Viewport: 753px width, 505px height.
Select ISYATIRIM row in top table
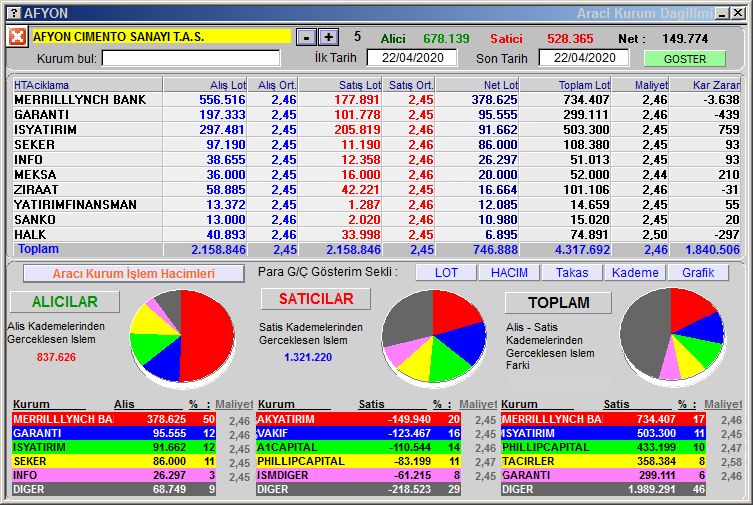[x=376, y=130]
